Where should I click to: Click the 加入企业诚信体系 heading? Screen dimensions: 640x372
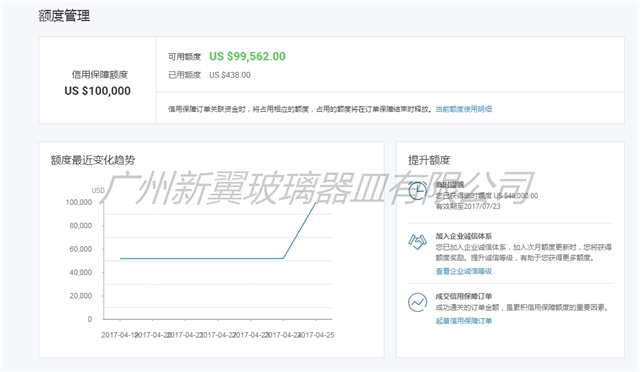[463, 236]
